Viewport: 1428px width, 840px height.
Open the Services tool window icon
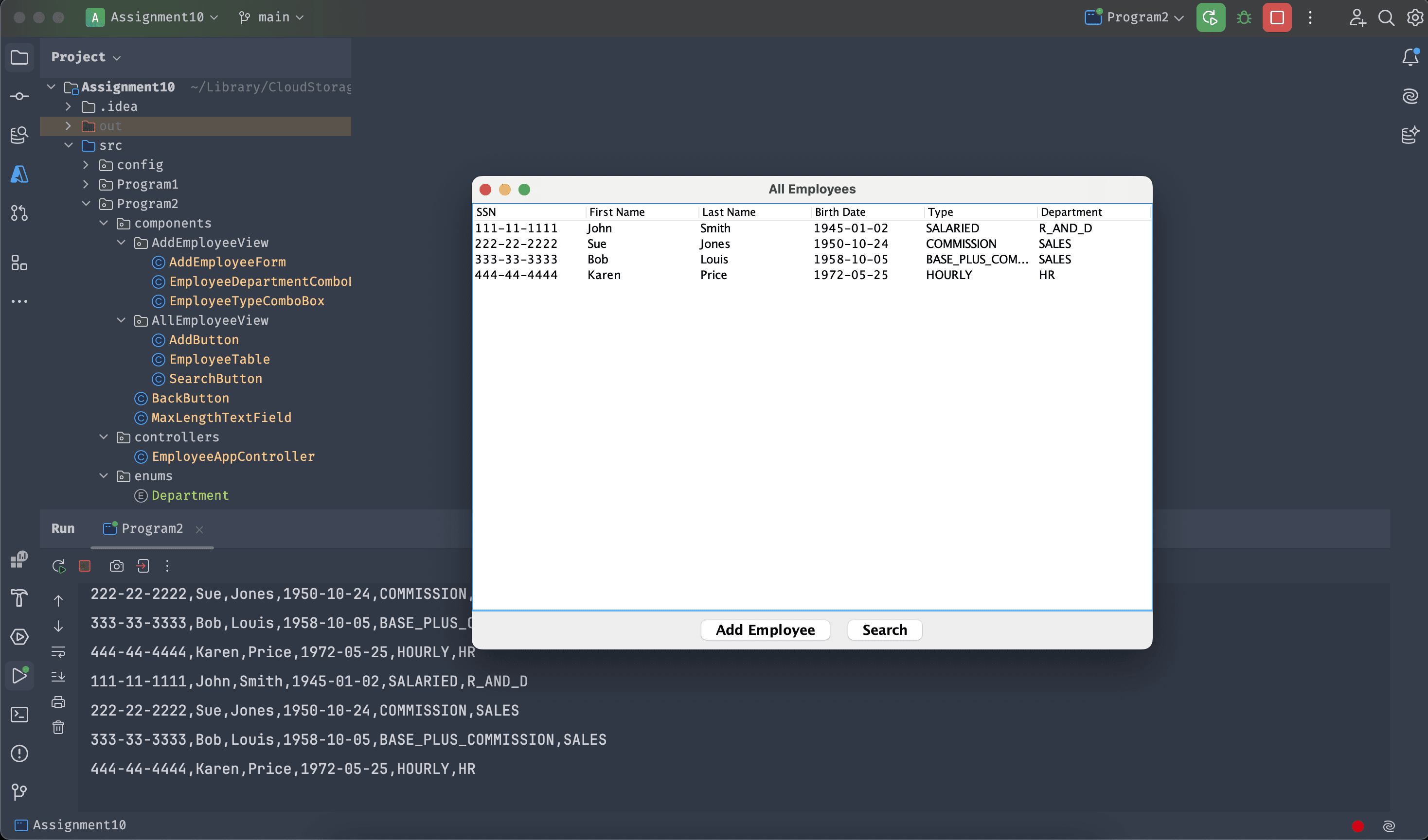pyautogui.click(x=19, y=637)
